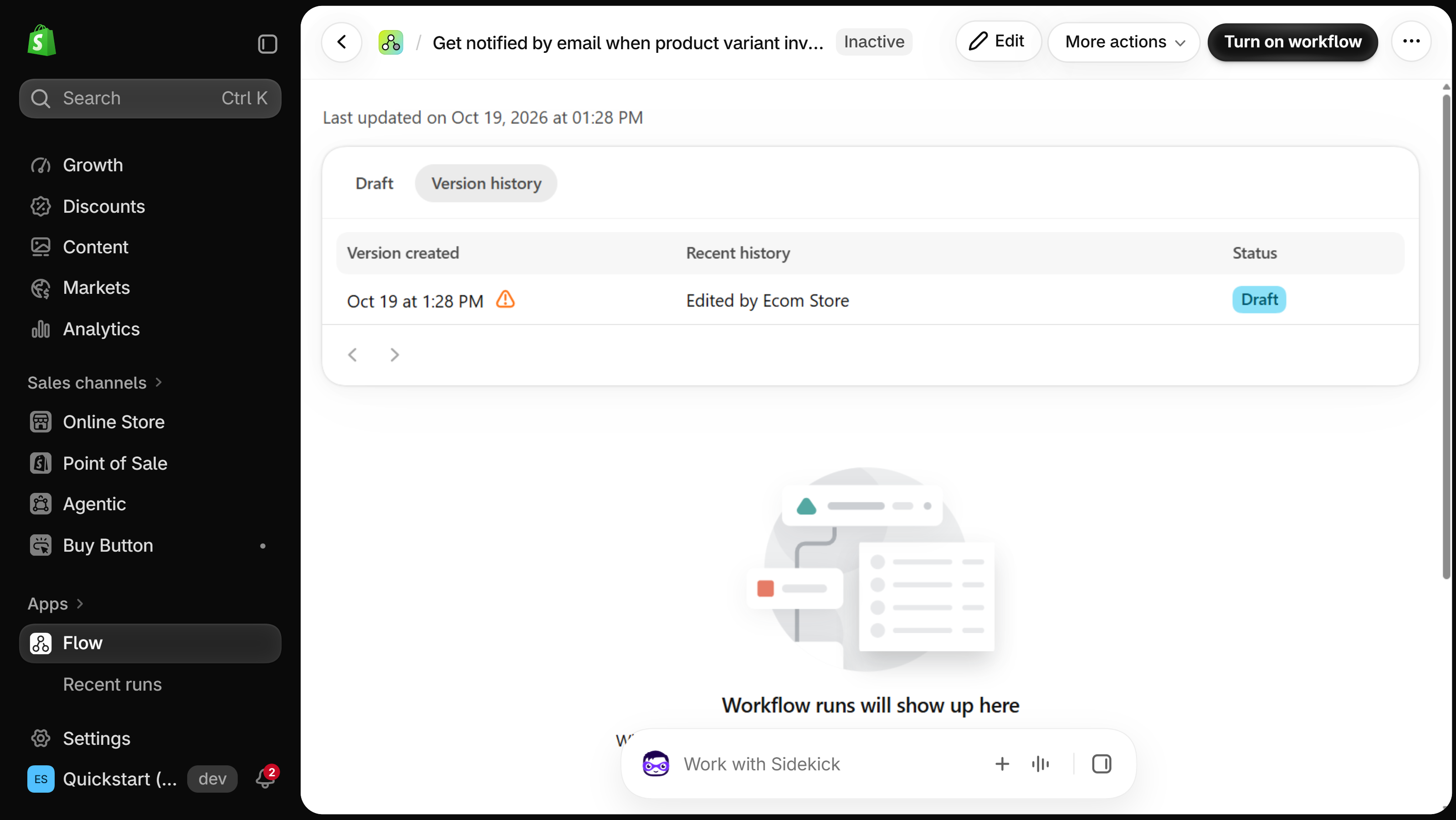Click Turn on workflow
The image size is (1456, 820).
point(1292,42)
